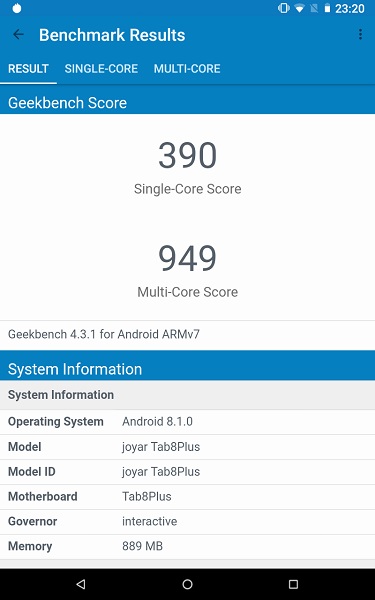Tap the multi-core score 949
Image resolution: width=375 pixels, height=600 pixels.
(188, 258)
